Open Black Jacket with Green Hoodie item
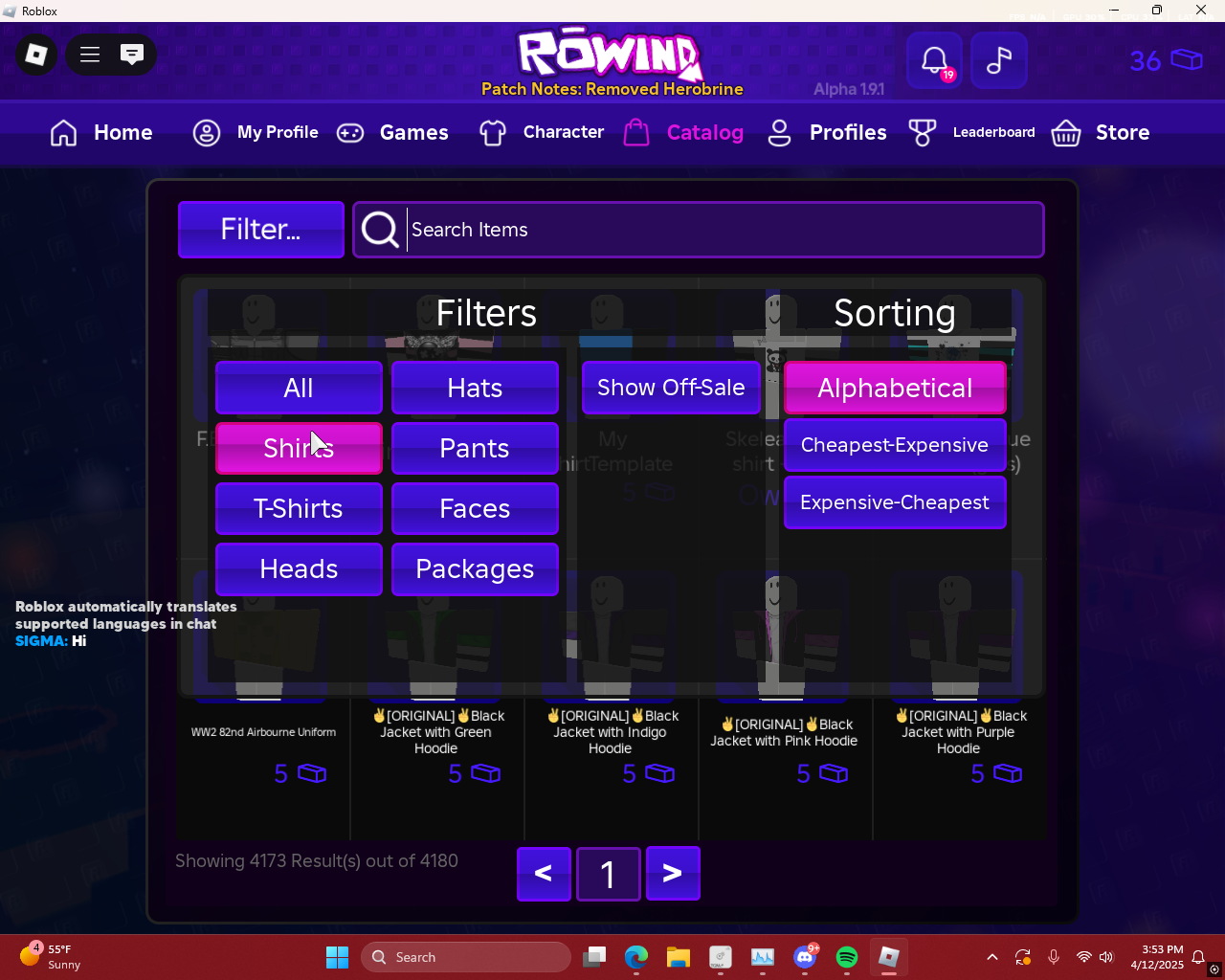 point(437,732)
